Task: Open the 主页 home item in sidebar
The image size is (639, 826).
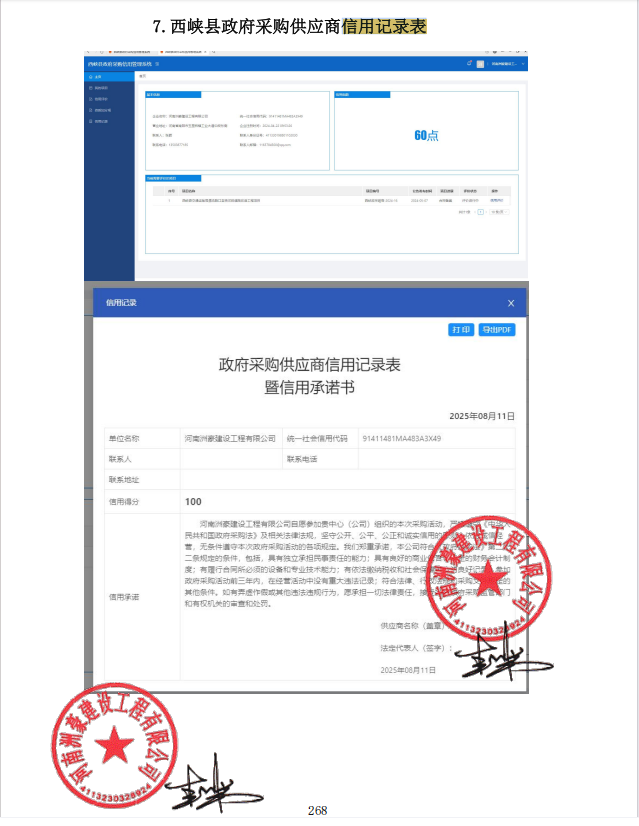Action: click(x=98, y=76)
